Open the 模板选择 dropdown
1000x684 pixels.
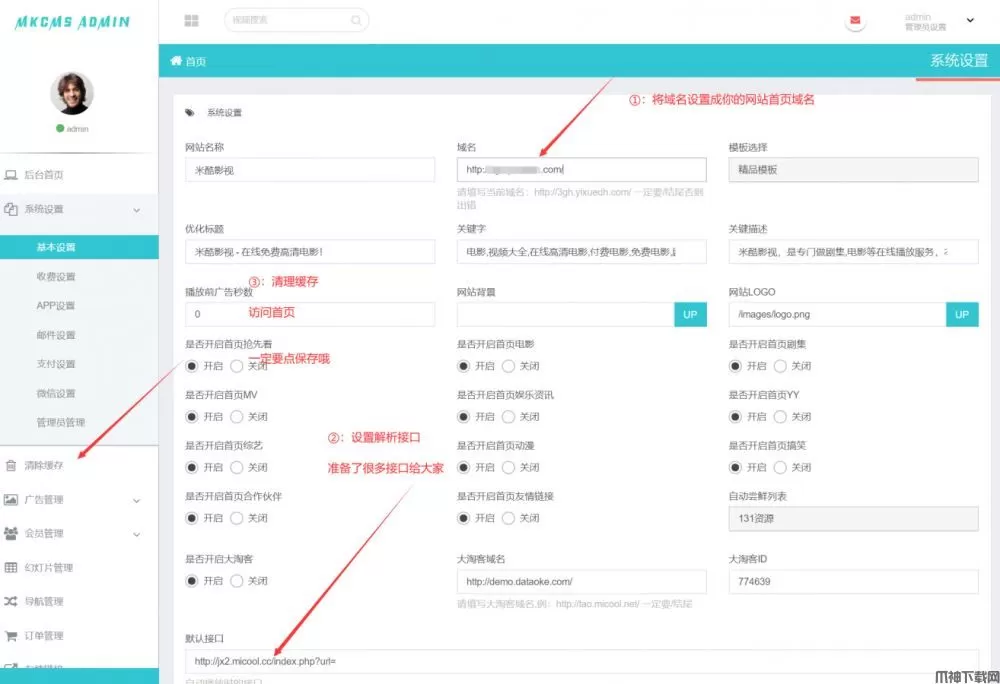[x=852, y=170]
